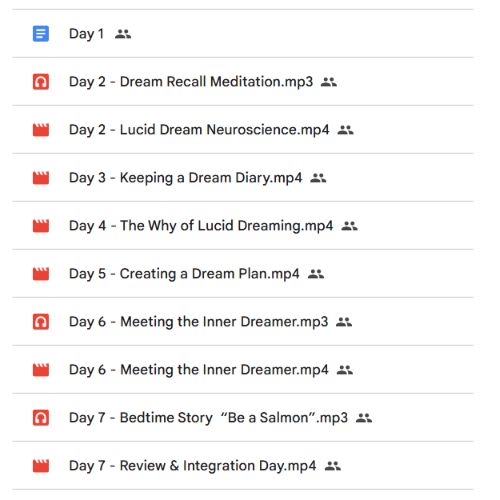Click the audio icon for Meeting the Inner Dreamer.mp3
The width and height of the screenshot is (500, 500).
41,322
